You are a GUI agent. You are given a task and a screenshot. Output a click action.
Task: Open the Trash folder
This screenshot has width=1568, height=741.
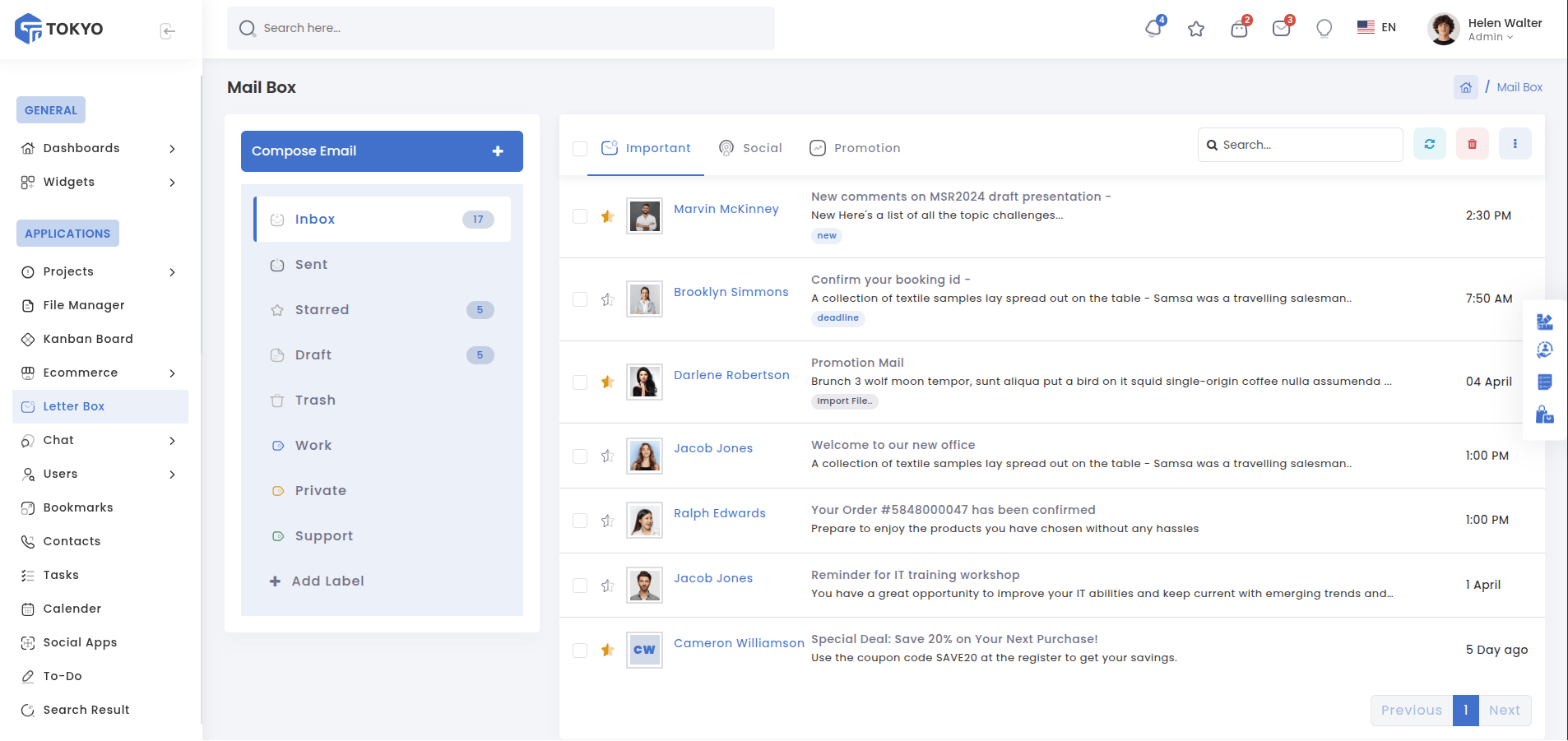click(x=383, y=401)
